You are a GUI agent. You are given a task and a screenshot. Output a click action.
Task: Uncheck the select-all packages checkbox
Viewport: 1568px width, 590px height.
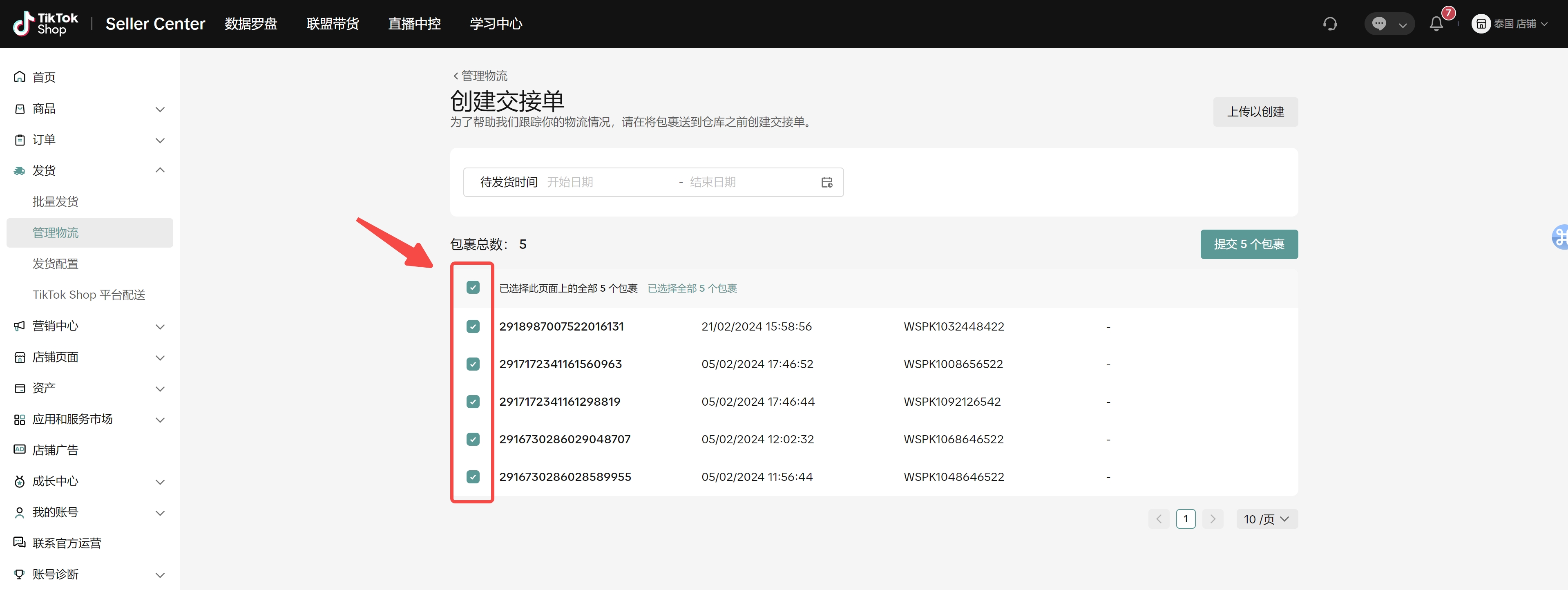tap(473, 287)
